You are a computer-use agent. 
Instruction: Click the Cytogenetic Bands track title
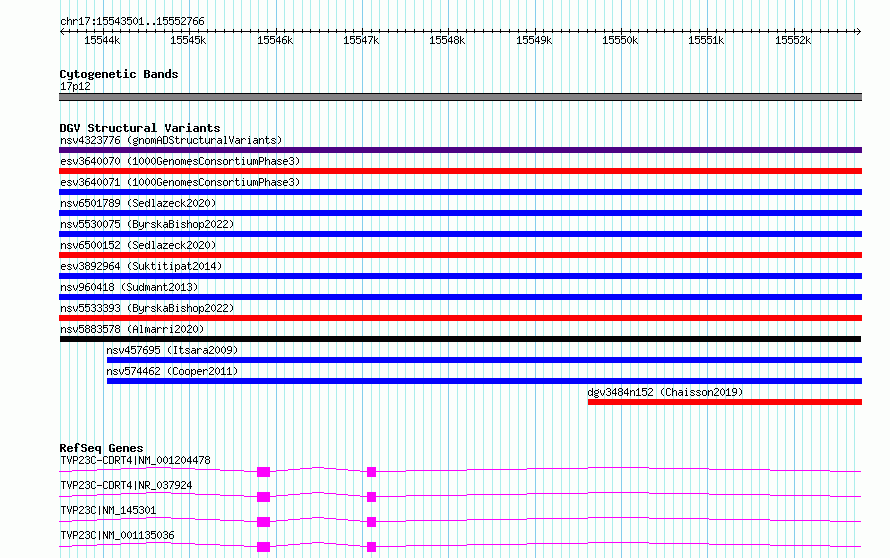(119, 74)
